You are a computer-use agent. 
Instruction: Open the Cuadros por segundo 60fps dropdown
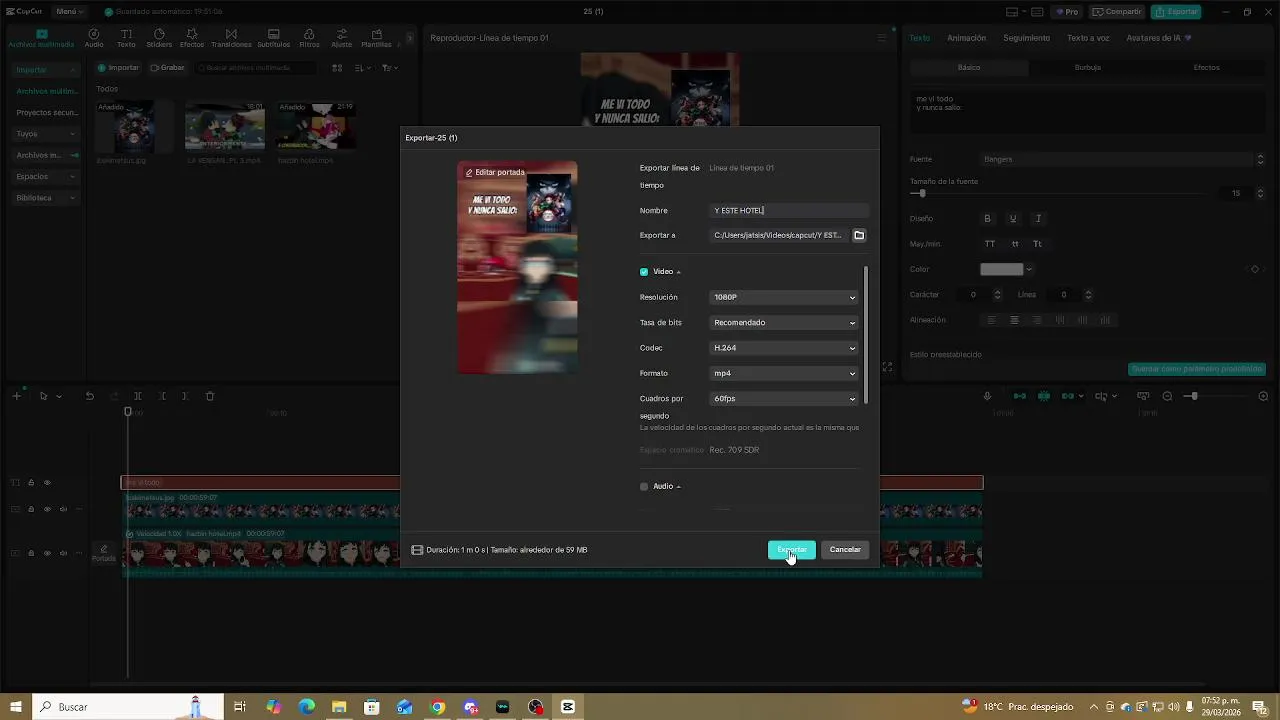click(784, 399)
